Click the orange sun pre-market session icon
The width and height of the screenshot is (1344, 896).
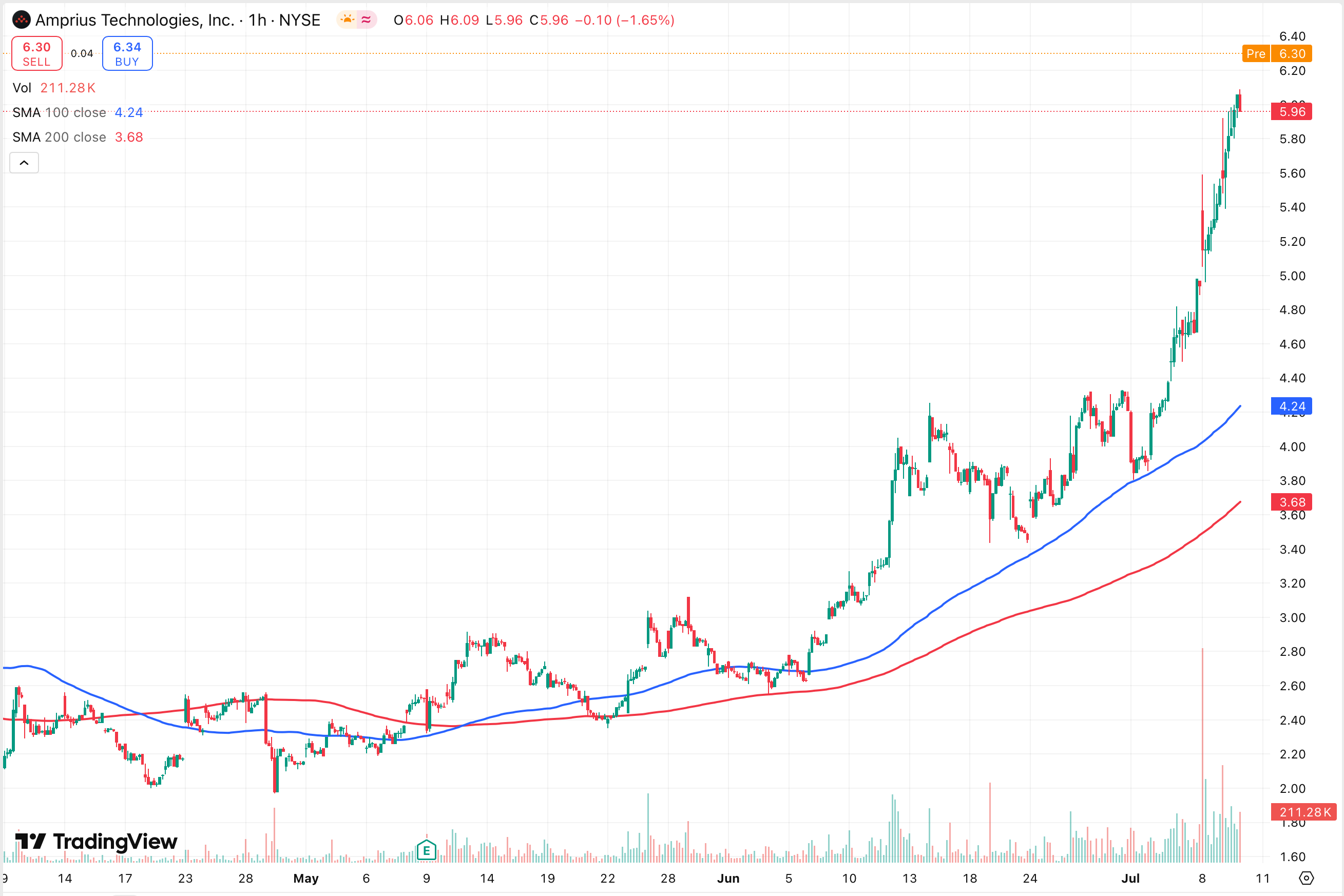347,21
